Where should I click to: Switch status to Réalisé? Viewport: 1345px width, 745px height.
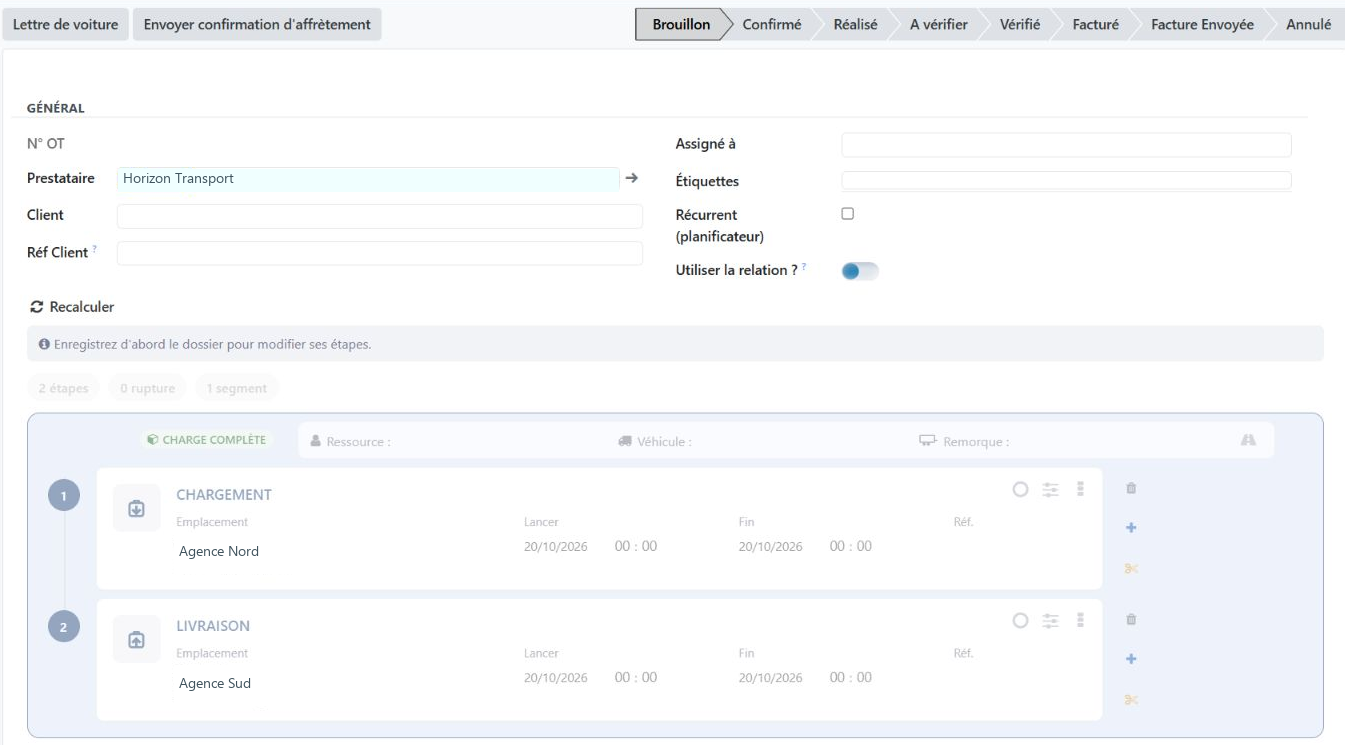pyautogui.click(x=855, y=25)
